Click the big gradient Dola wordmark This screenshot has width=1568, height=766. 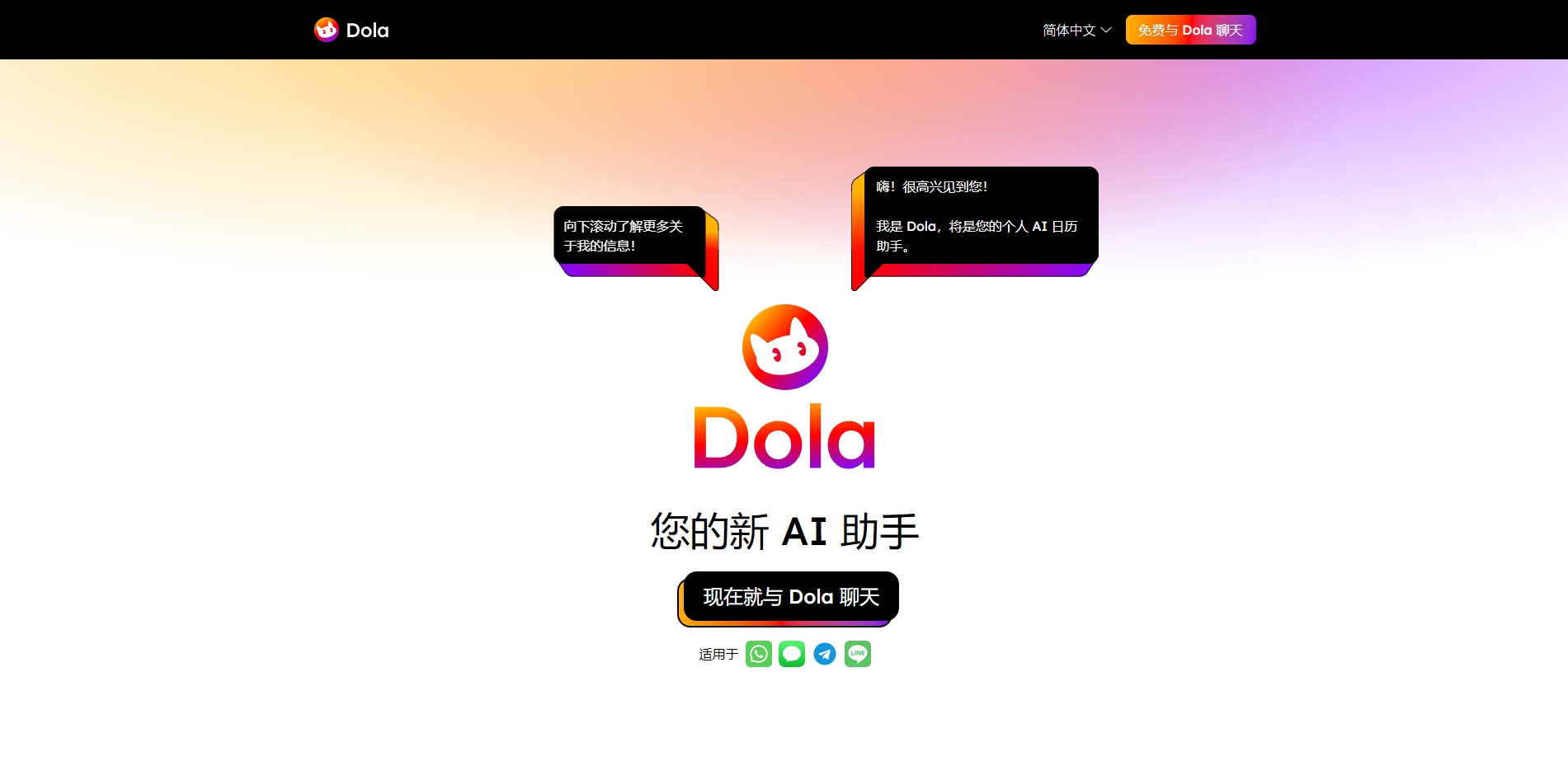click(x=784, y=437)
